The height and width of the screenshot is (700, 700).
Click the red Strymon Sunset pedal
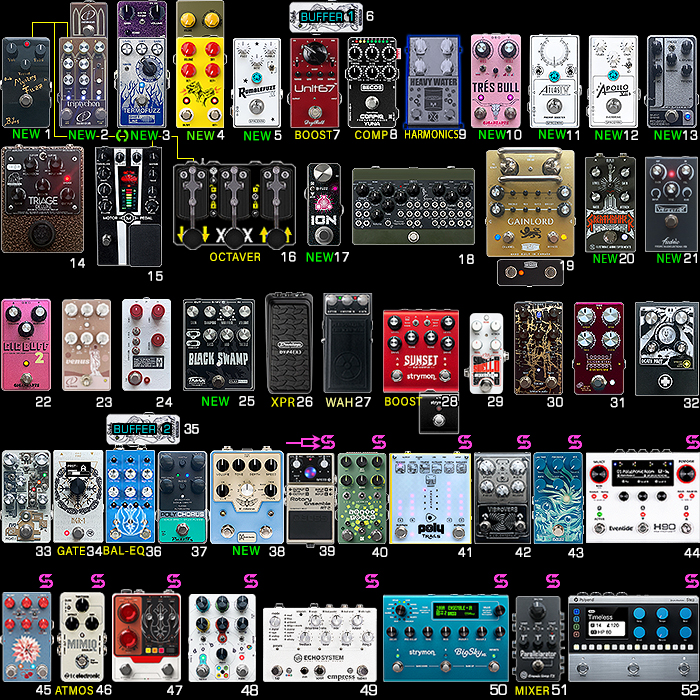pos(421,352)
